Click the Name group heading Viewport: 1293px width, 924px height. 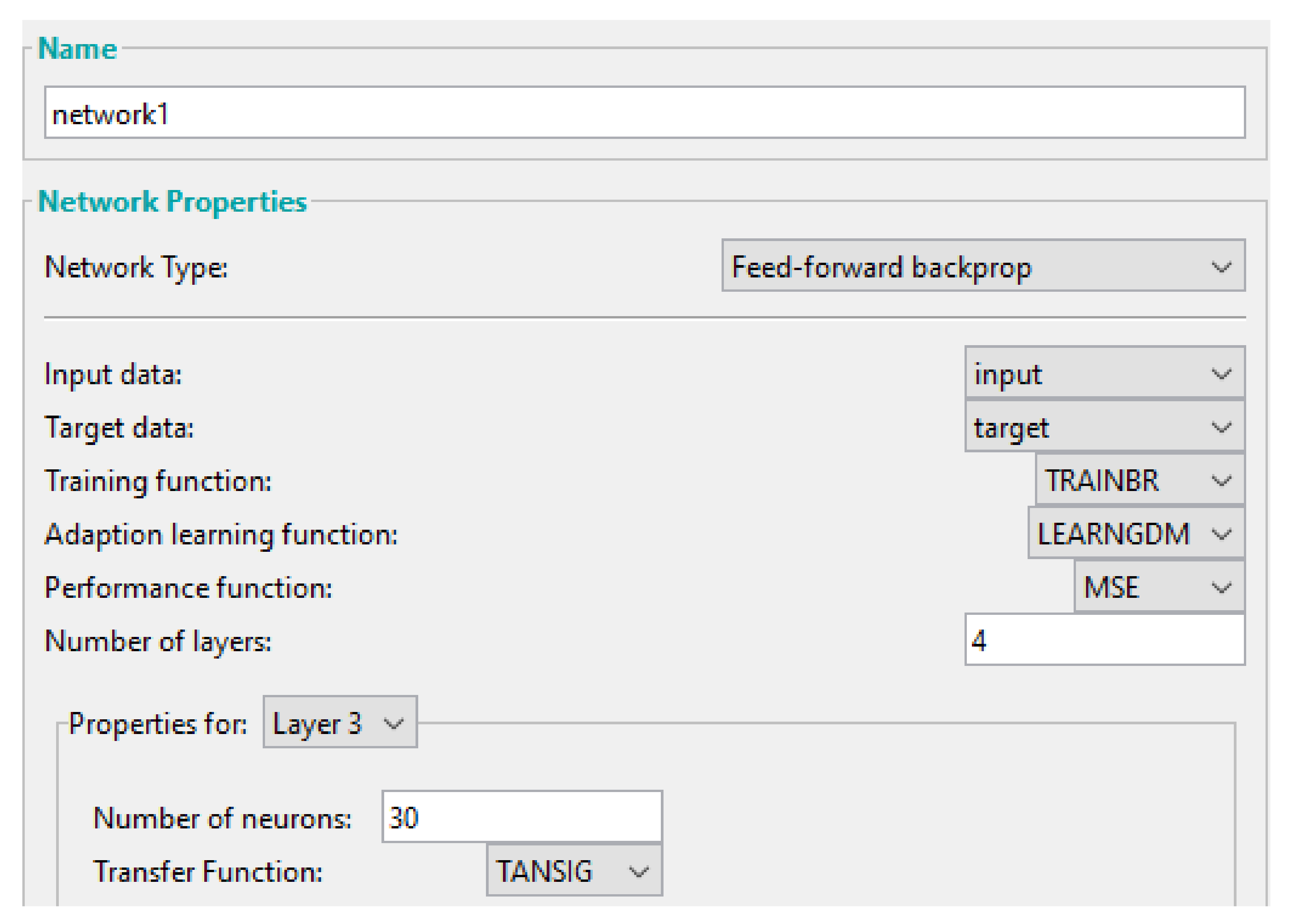click(x=77, y=48)
